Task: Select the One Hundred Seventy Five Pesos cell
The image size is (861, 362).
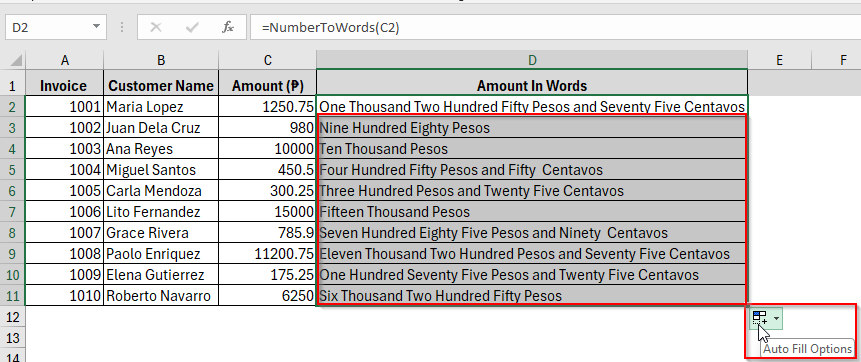Action: point(532,275)
